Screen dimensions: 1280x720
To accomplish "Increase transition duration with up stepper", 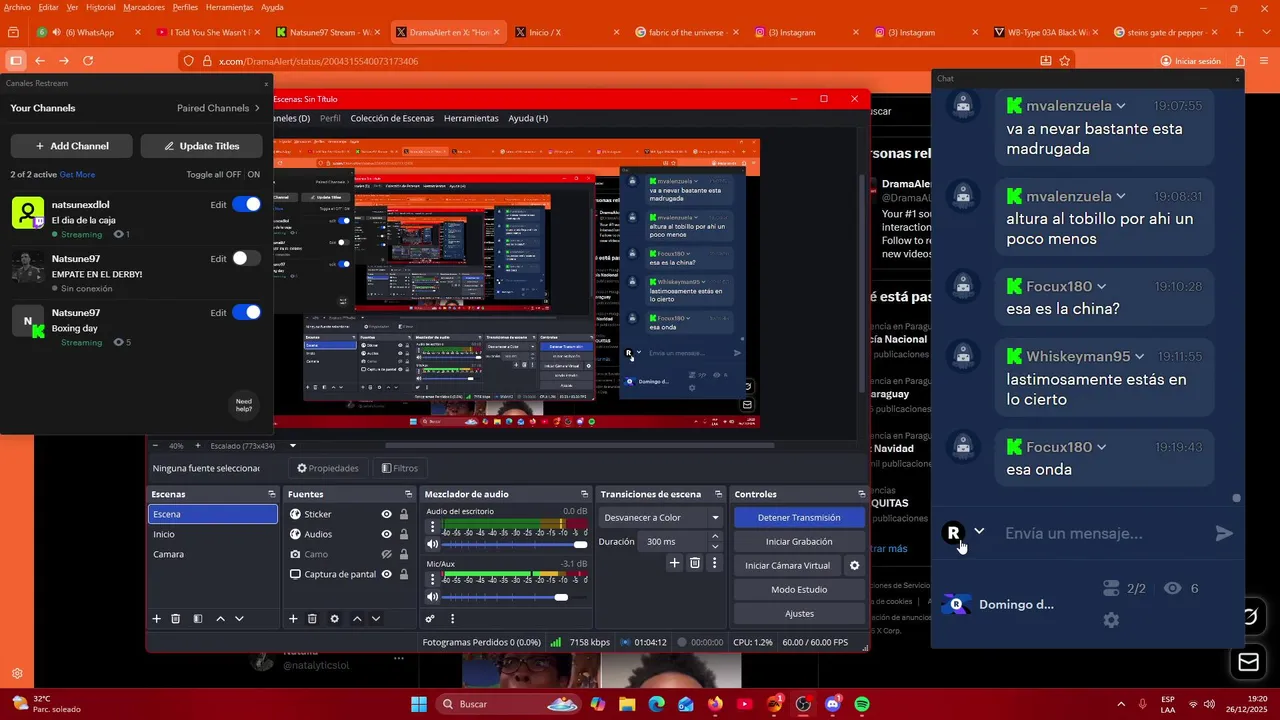I will [x=715, y=536].
